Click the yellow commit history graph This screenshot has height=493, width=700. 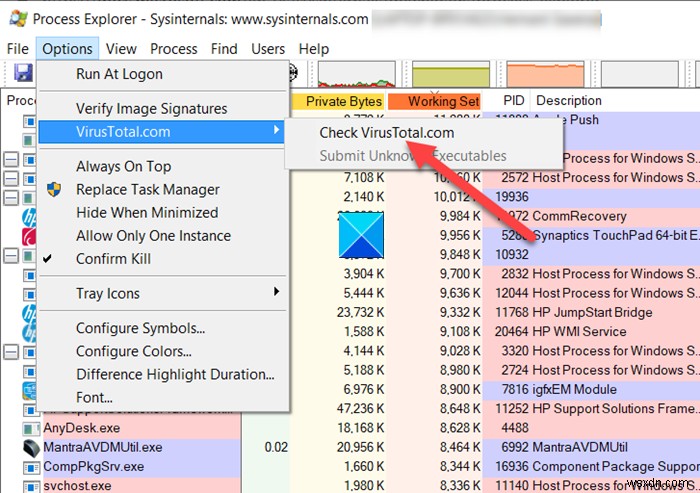click(451, 74)
